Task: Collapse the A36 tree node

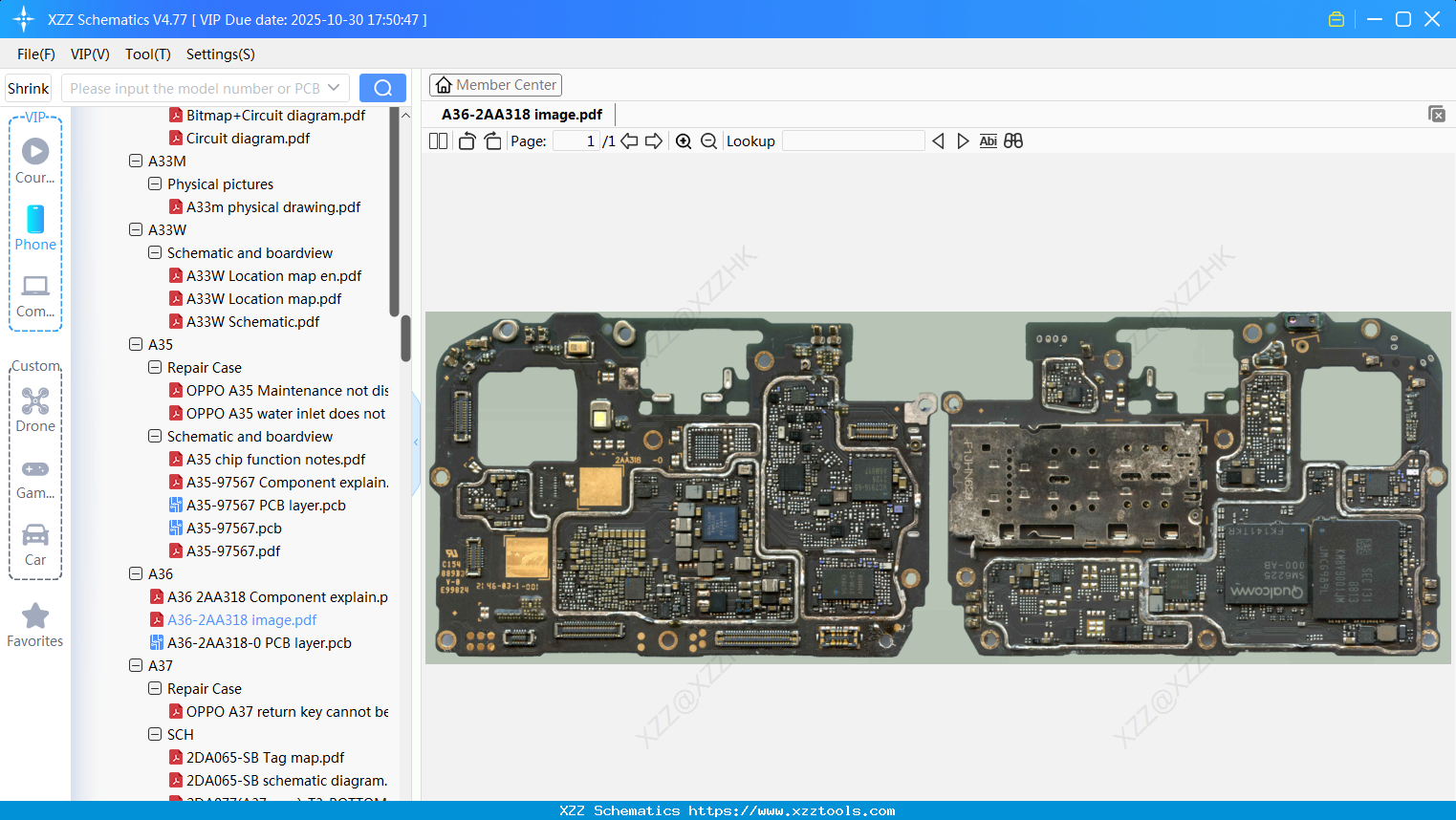Action: click(x=136, y=573)
